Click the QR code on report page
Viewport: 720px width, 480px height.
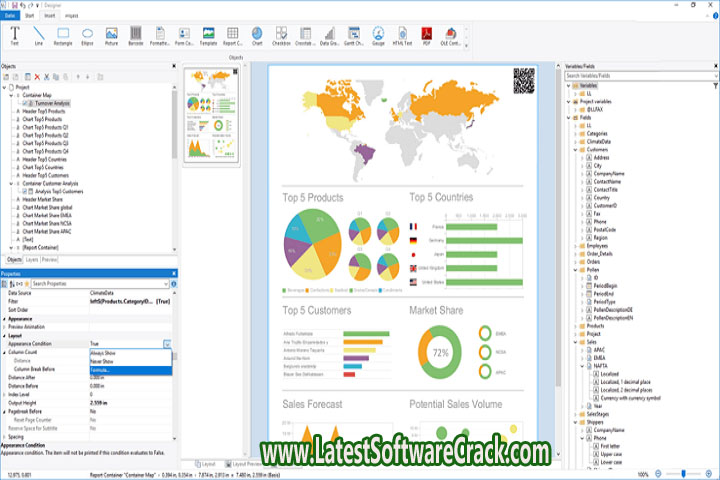524,81
